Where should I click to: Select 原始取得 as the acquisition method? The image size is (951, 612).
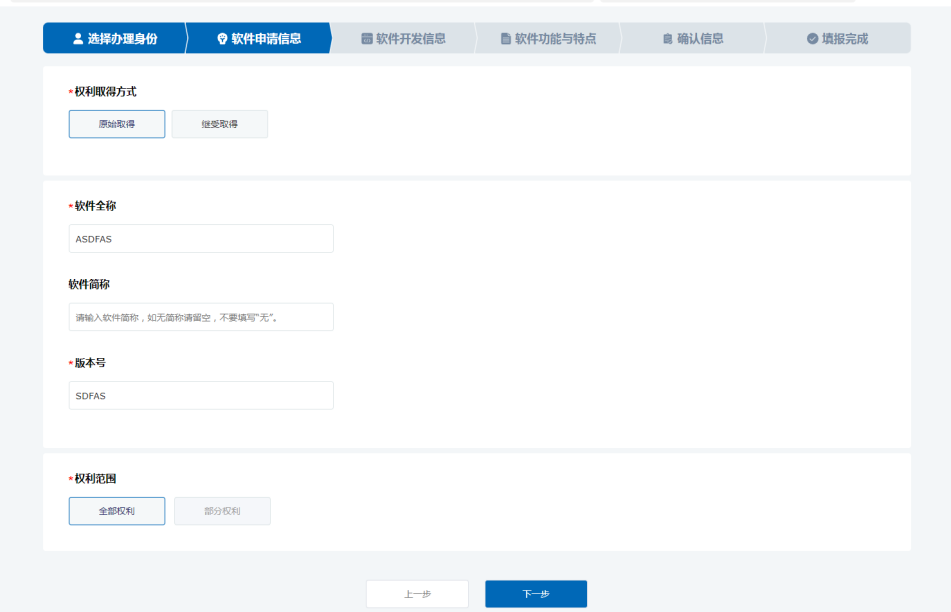point(117,124)
